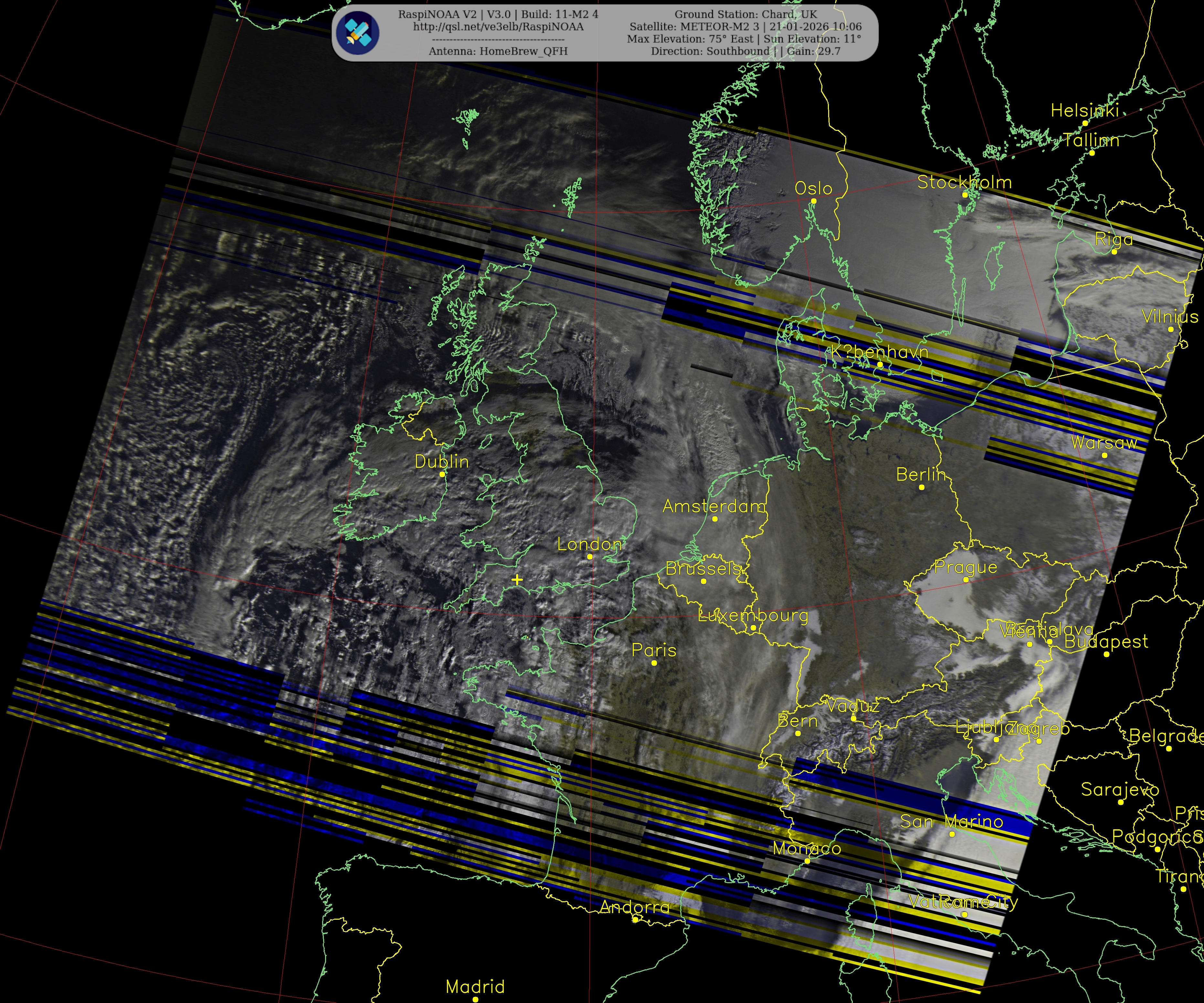Screen dimensions: 1204x1003
Task: Click the Prague city marker dot
Action: click(966, 580)
